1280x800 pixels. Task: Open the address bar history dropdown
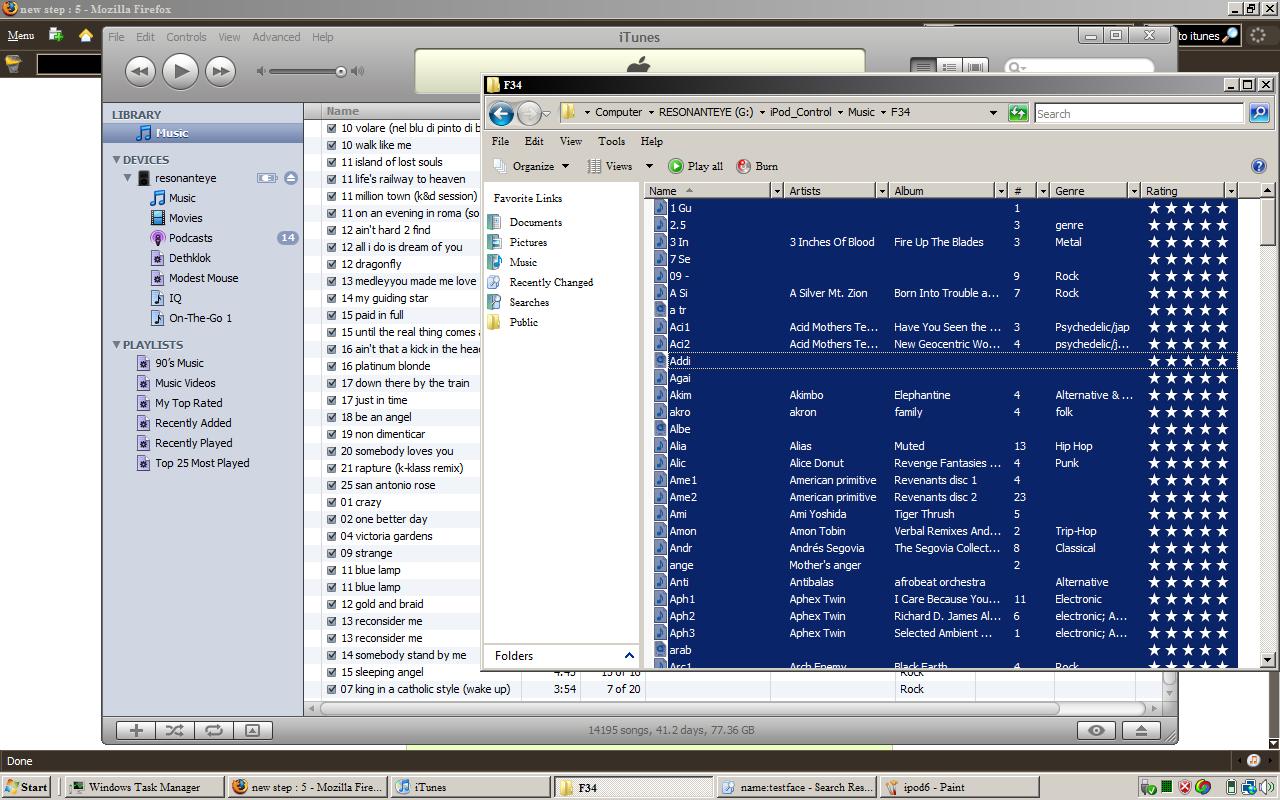(x=993, y=113)
